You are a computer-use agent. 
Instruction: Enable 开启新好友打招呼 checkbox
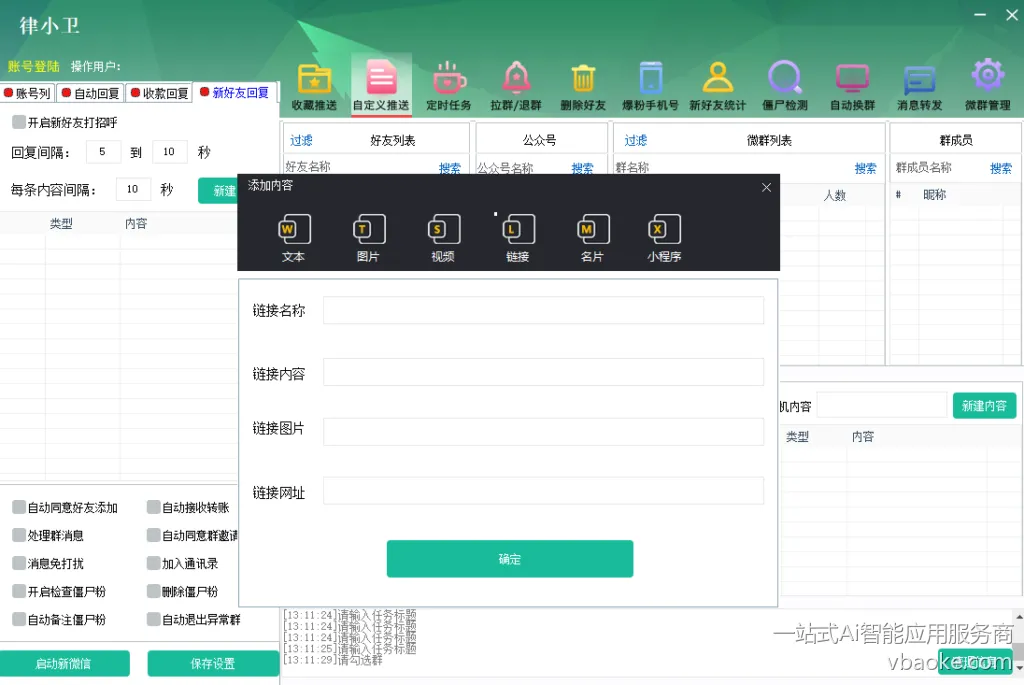click(19, 122)
